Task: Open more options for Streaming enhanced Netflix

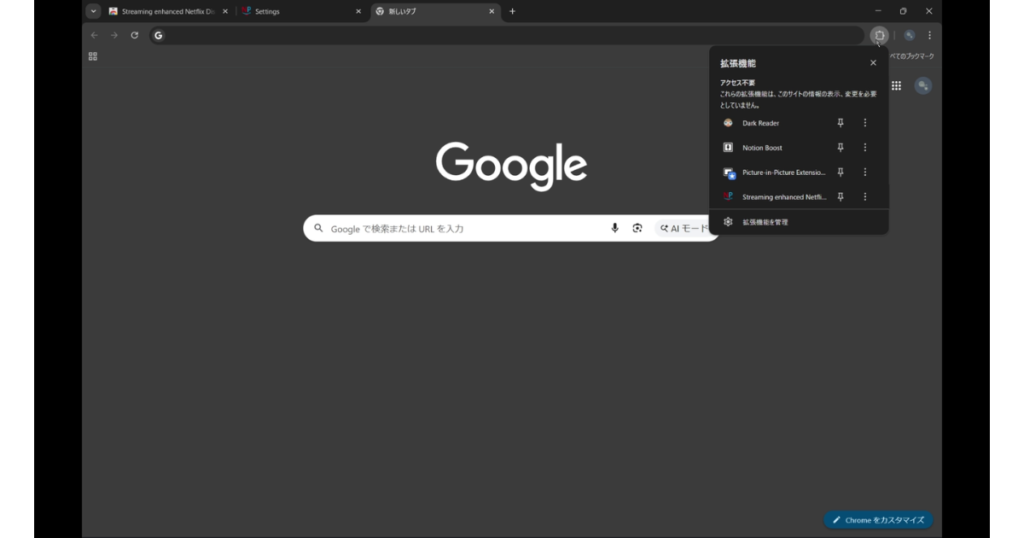Action: (x=865, y=197)
